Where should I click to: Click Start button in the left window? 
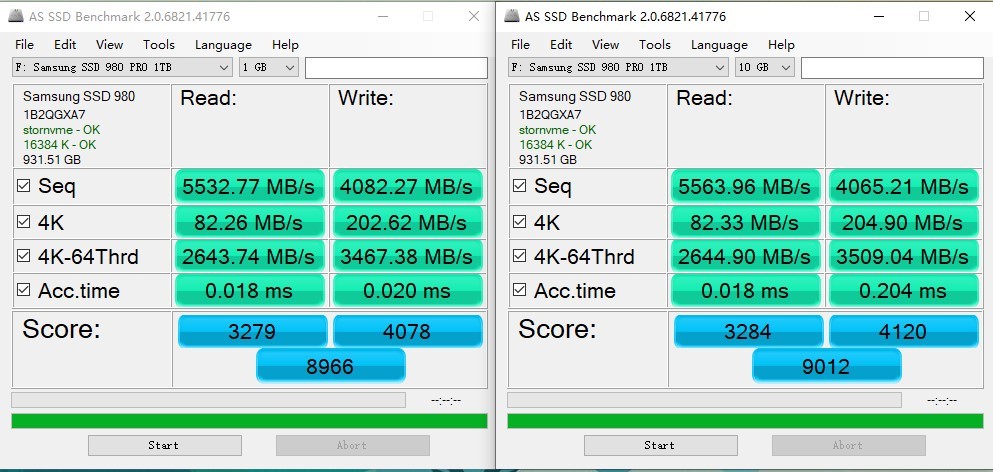165,445
